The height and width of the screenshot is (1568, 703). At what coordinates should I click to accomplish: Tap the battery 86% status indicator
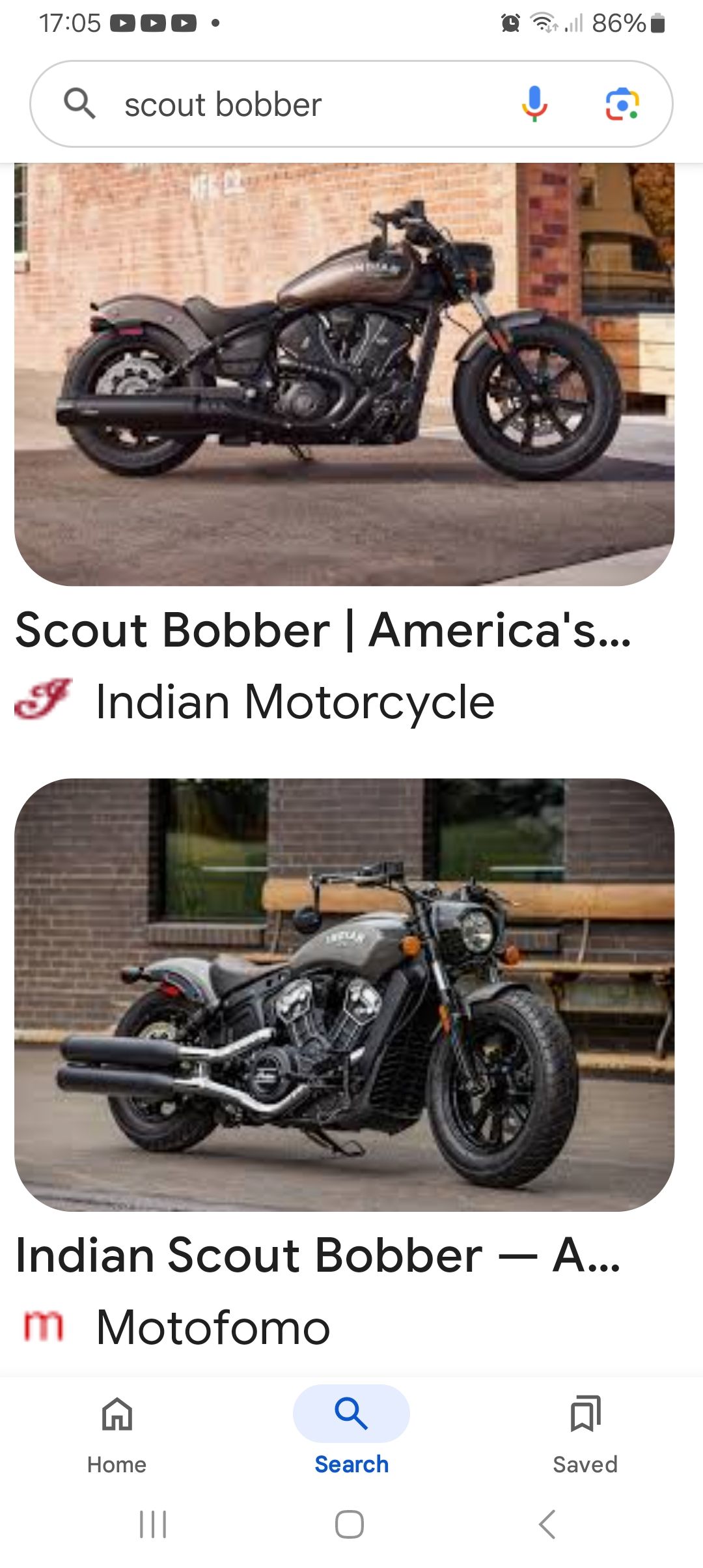(x=628, y=23)
